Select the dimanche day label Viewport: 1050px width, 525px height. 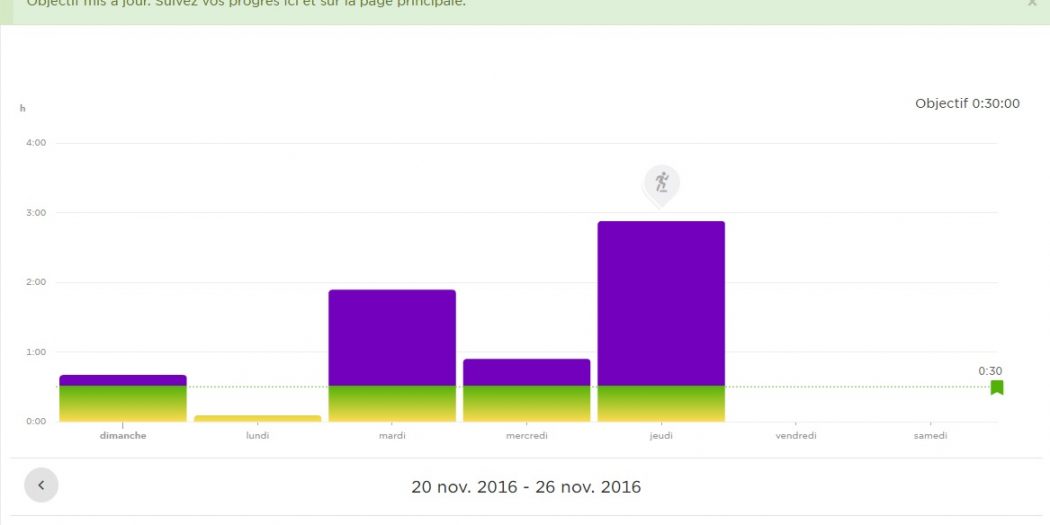point(123,435)
